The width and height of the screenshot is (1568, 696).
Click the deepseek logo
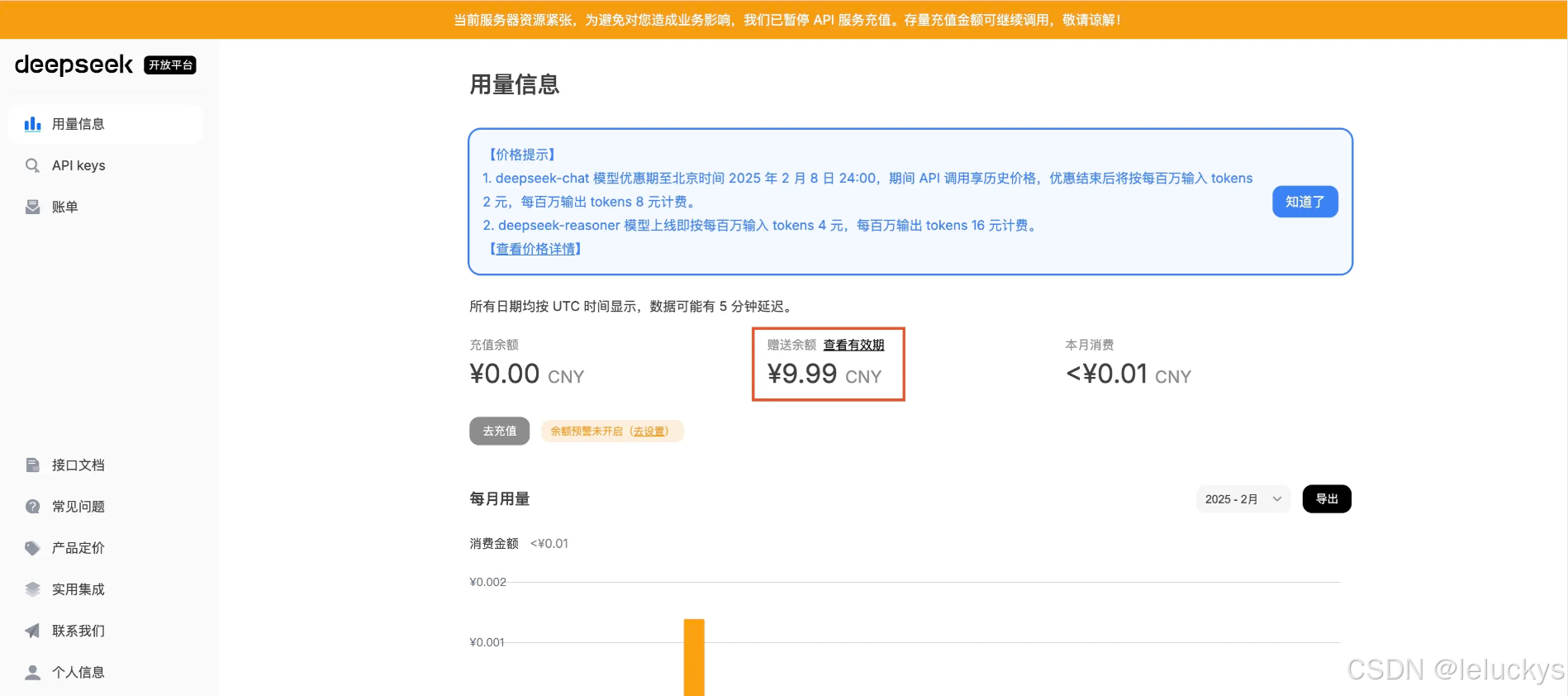click(74, 64)
